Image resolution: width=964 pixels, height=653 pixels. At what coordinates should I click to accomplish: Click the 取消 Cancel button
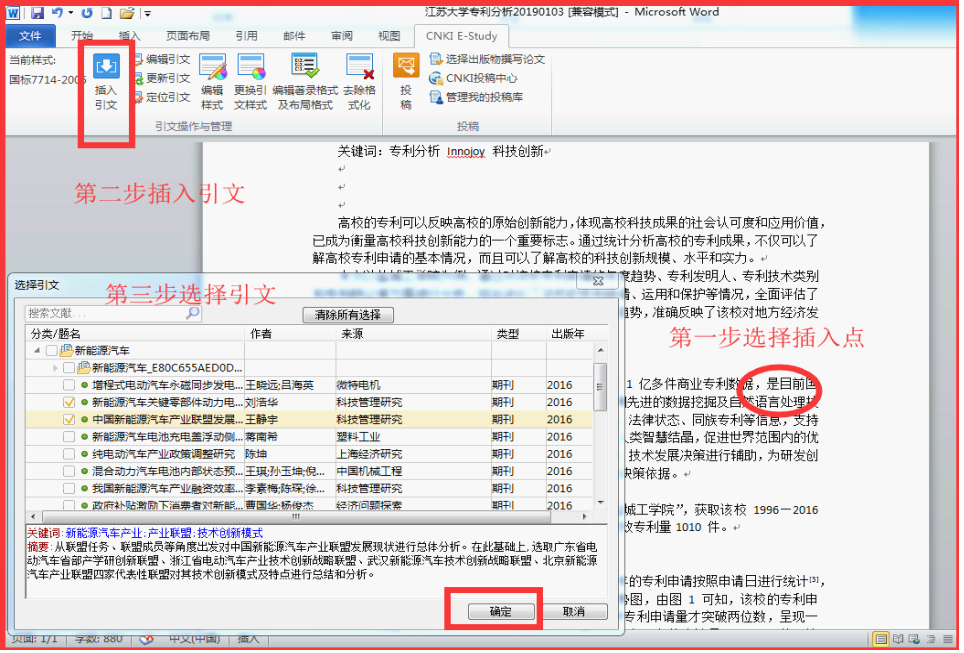pos(574,612)
